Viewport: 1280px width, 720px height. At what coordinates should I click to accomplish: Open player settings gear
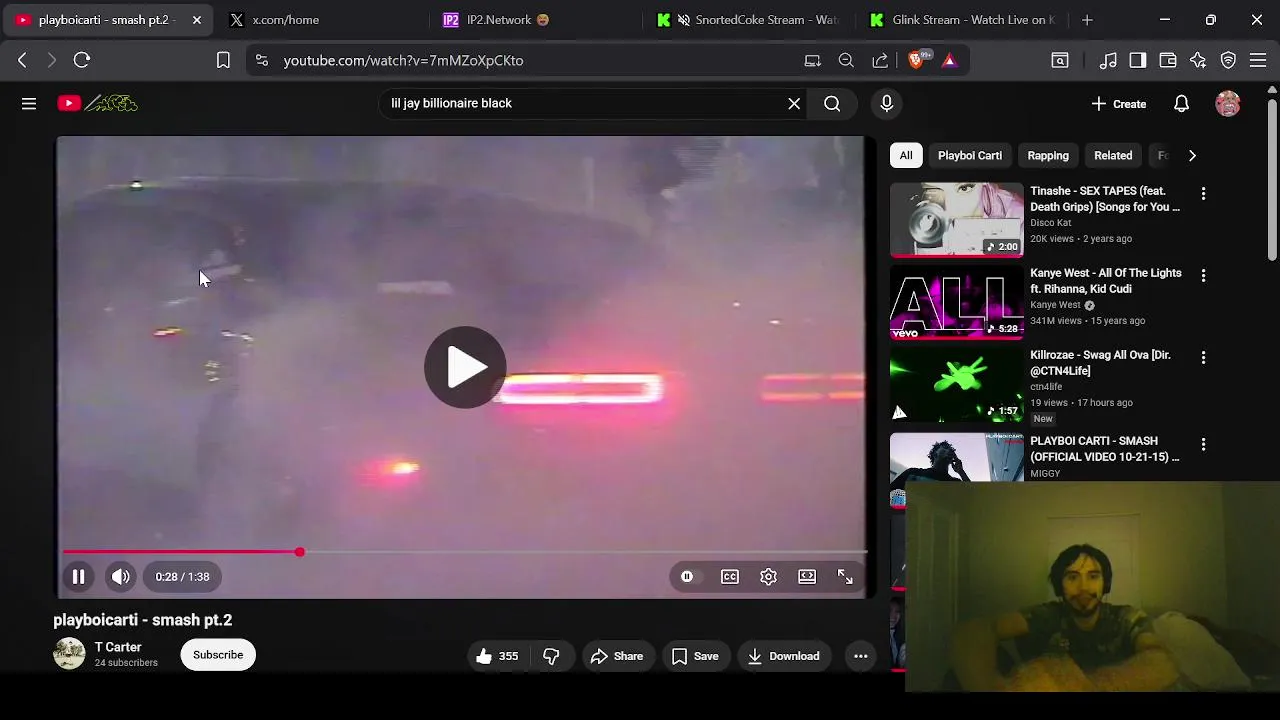point(768,576)
